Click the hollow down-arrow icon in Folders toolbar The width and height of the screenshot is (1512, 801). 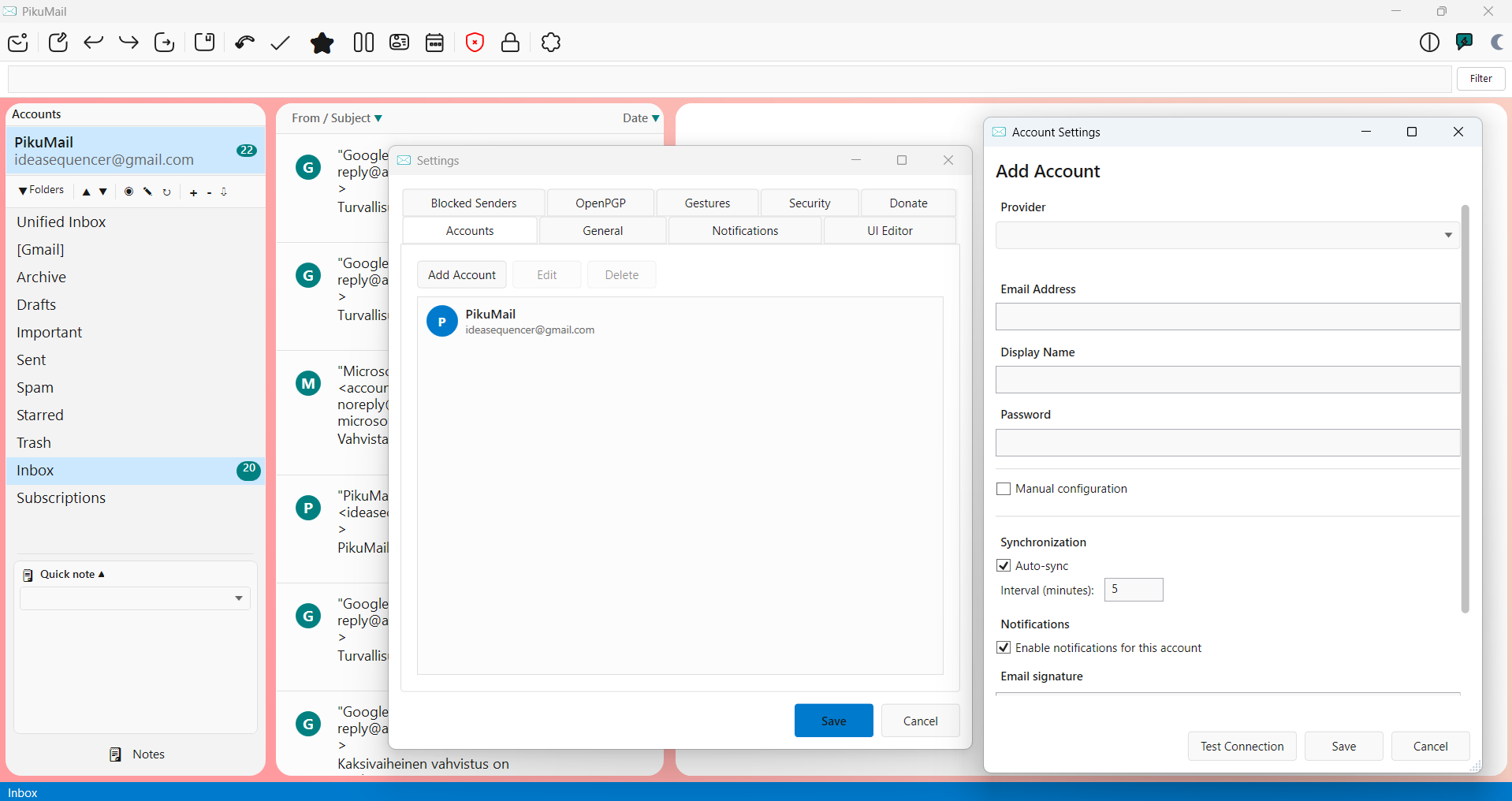224,192
